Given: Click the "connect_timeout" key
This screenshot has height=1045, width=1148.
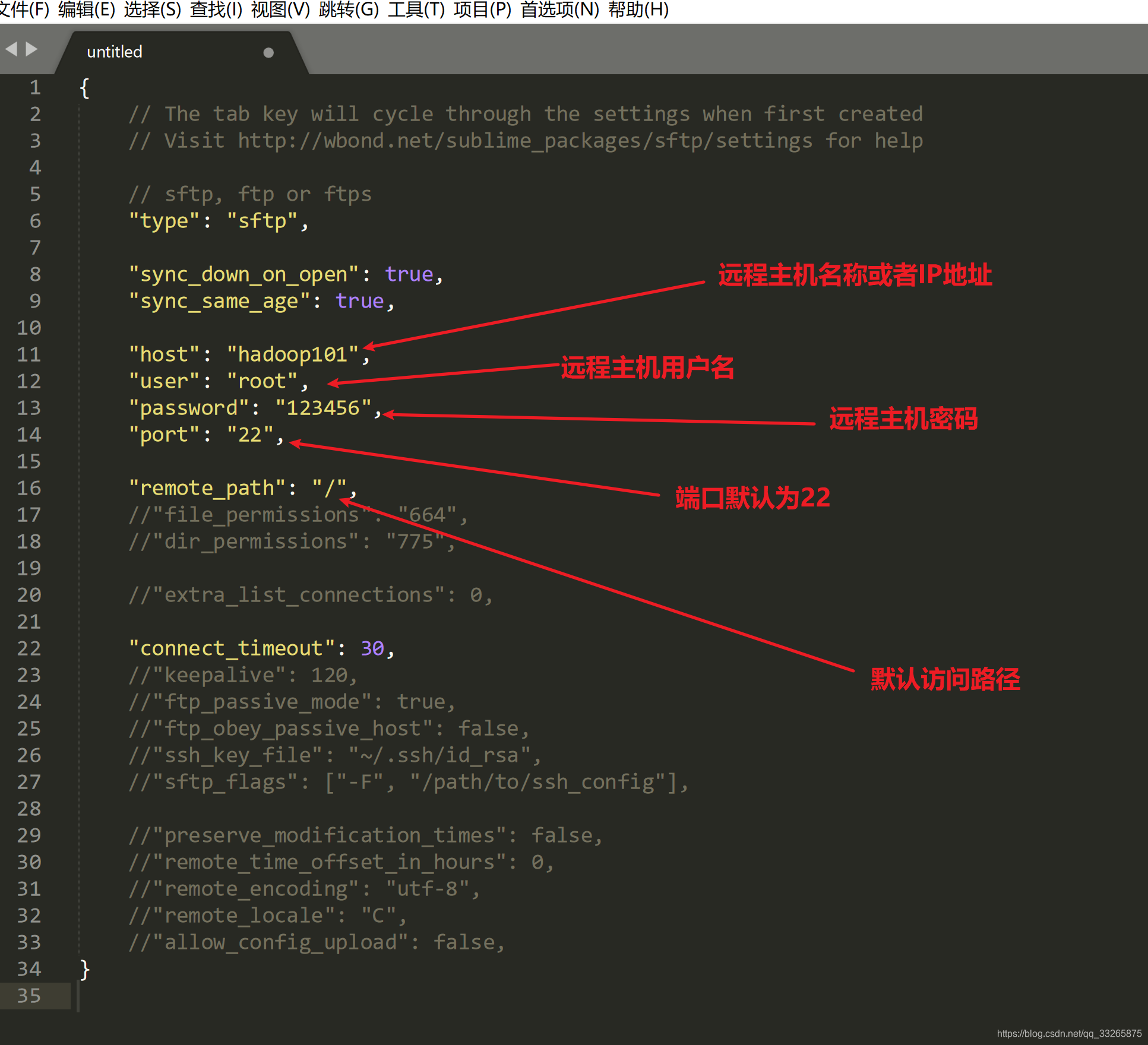Looking at the screenshot, I should pyautogui.click(x=232, y=648).
